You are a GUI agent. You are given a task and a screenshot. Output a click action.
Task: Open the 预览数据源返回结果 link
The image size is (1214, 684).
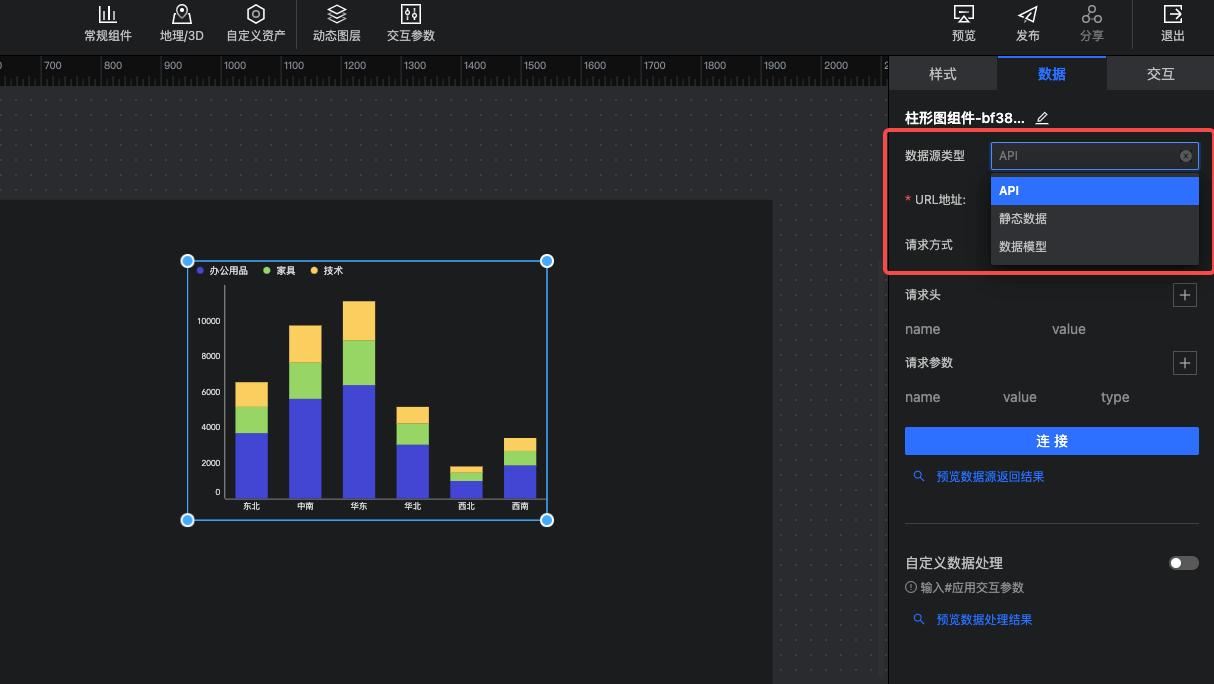[990, 477]
